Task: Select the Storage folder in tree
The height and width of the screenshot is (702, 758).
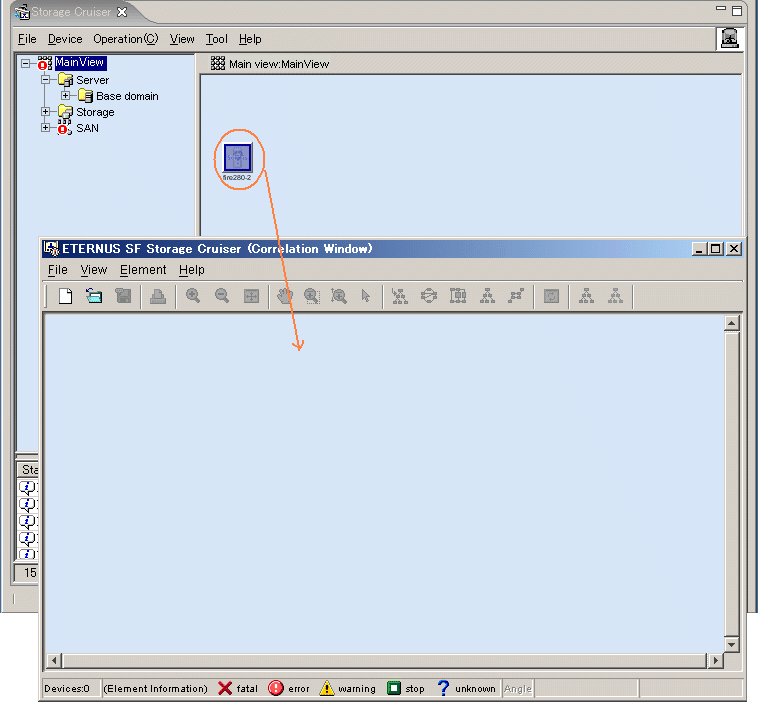Action: pos(95,112)
